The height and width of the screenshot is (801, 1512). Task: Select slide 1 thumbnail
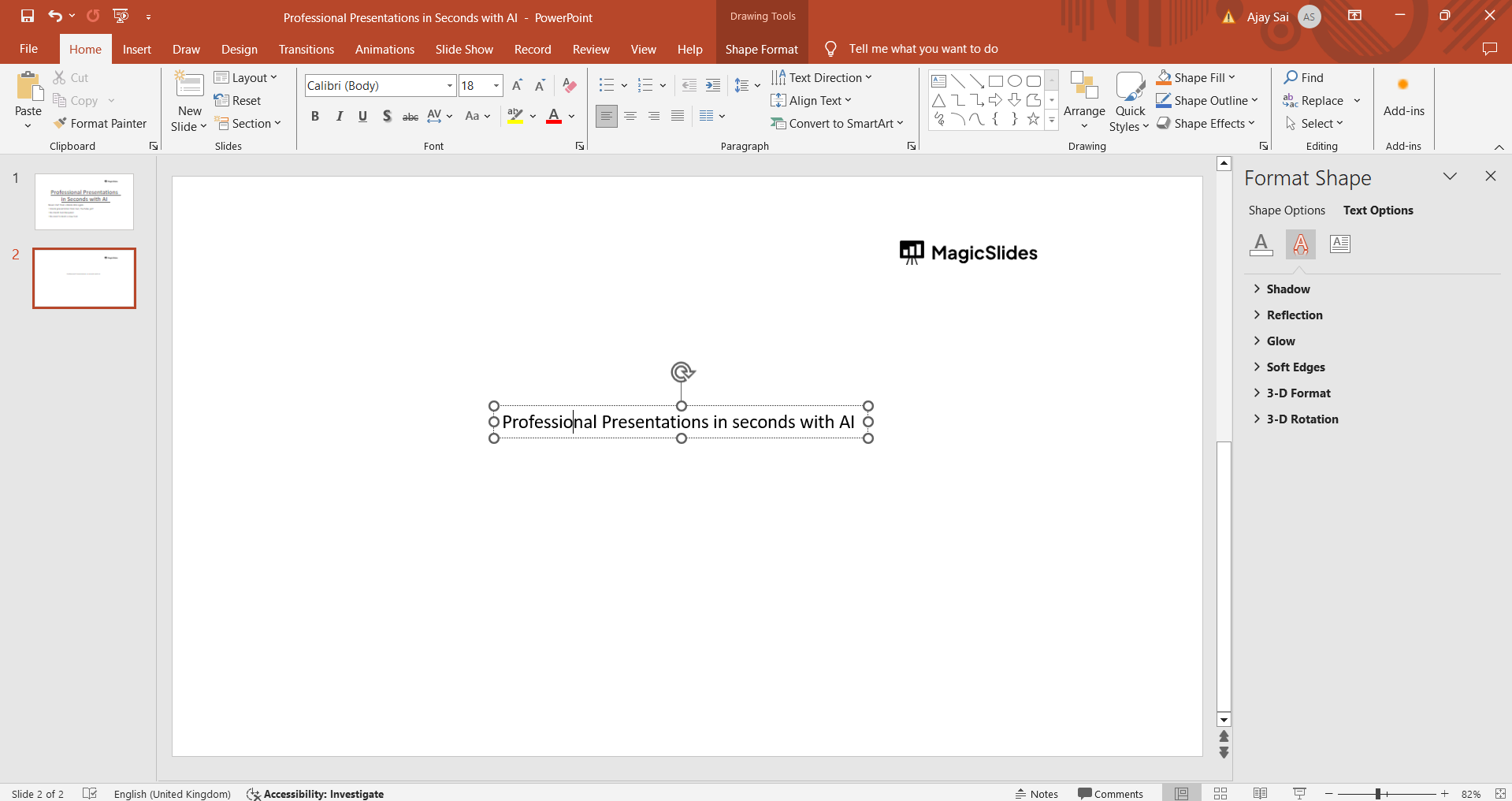[84, 202]
